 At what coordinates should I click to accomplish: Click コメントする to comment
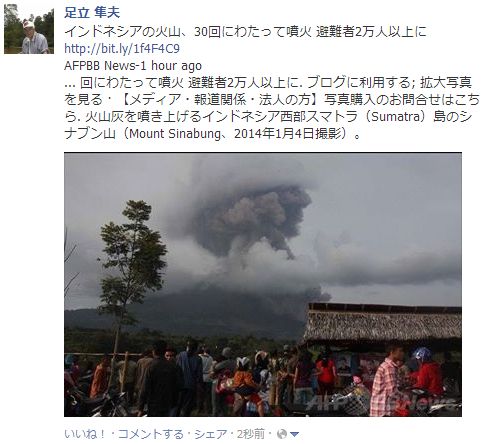(x=151, y=434)
